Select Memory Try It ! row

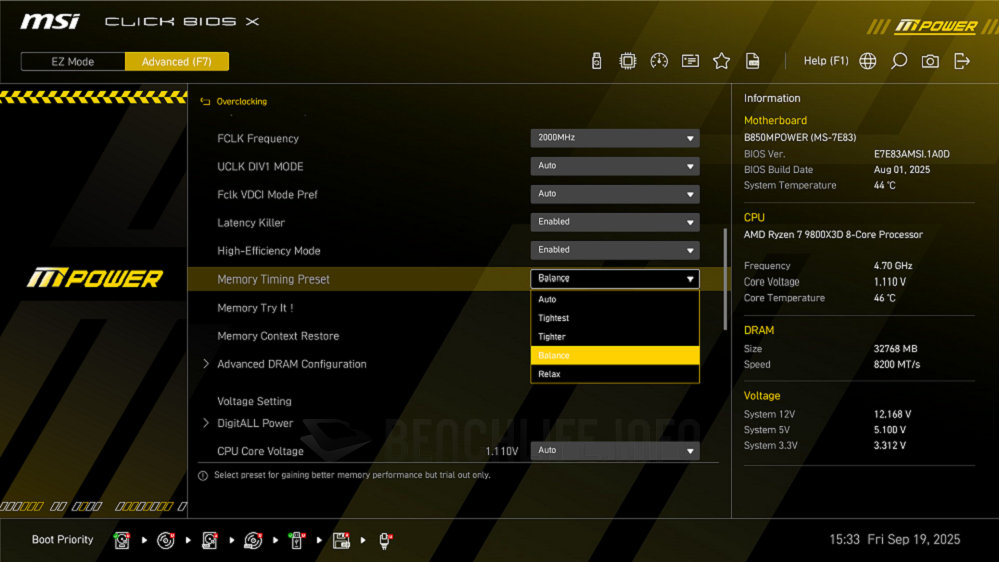point(255,308)
